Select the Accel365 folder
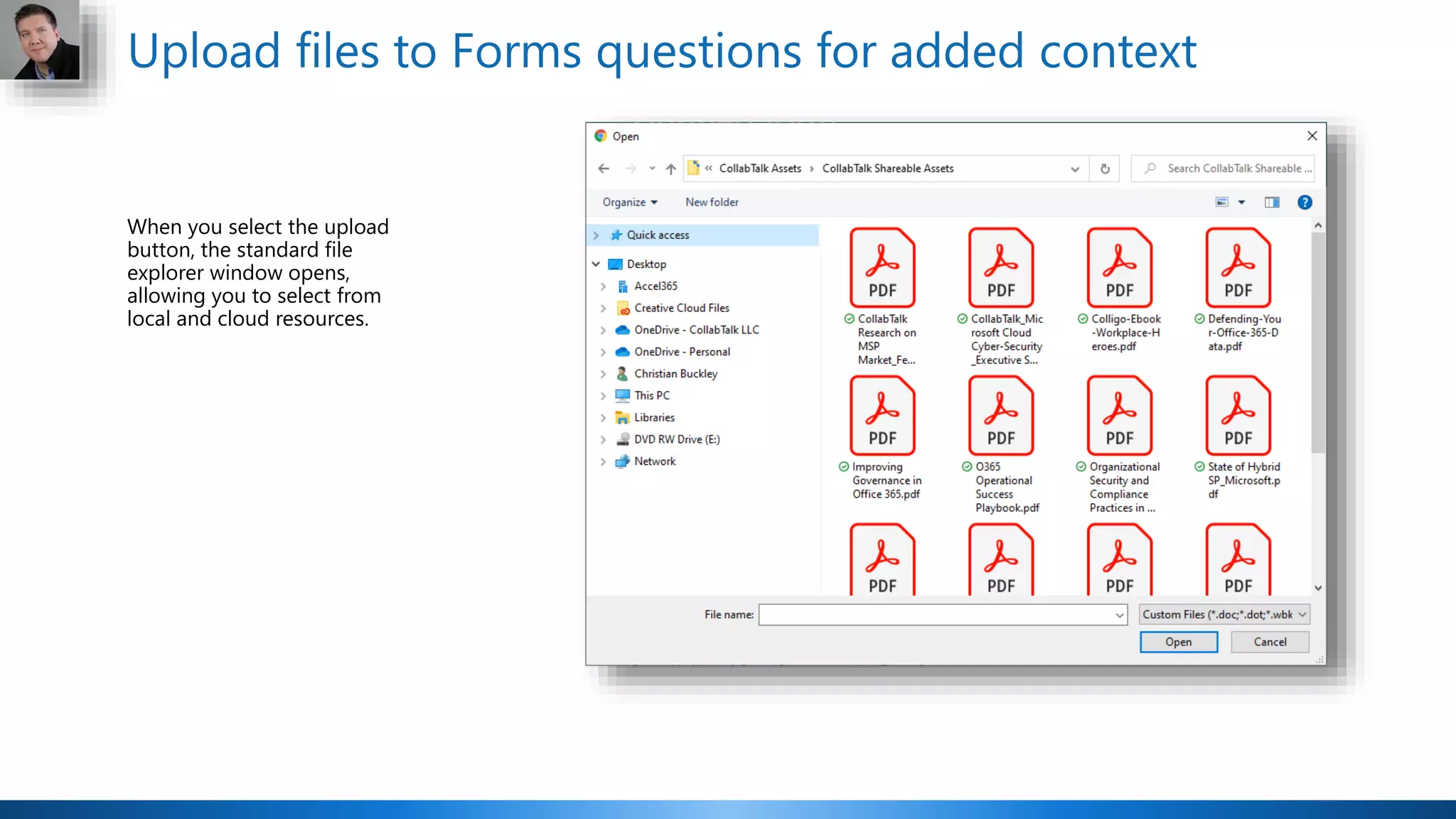 (655, 286)
